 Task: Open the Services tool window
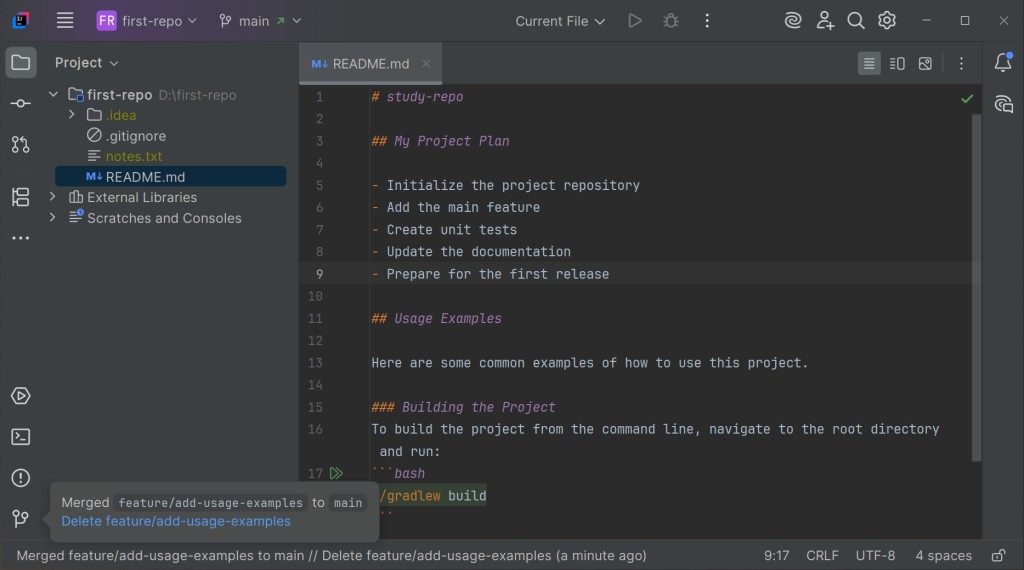[x=21, y=396]
